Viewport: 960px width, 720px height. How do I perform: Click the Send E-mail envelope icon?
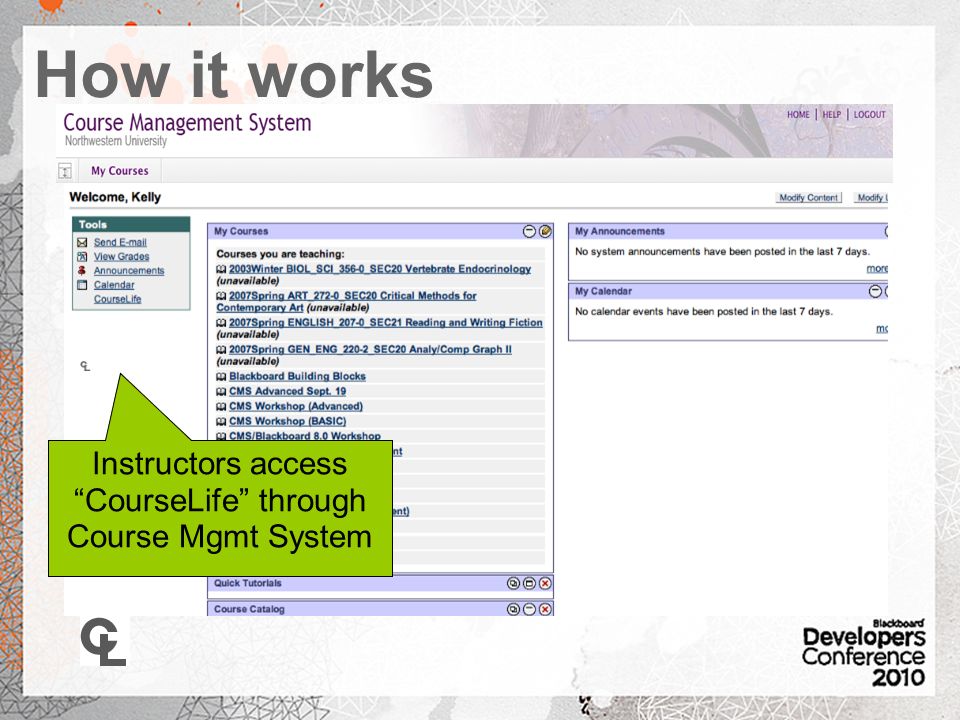[x=82, y=242]
